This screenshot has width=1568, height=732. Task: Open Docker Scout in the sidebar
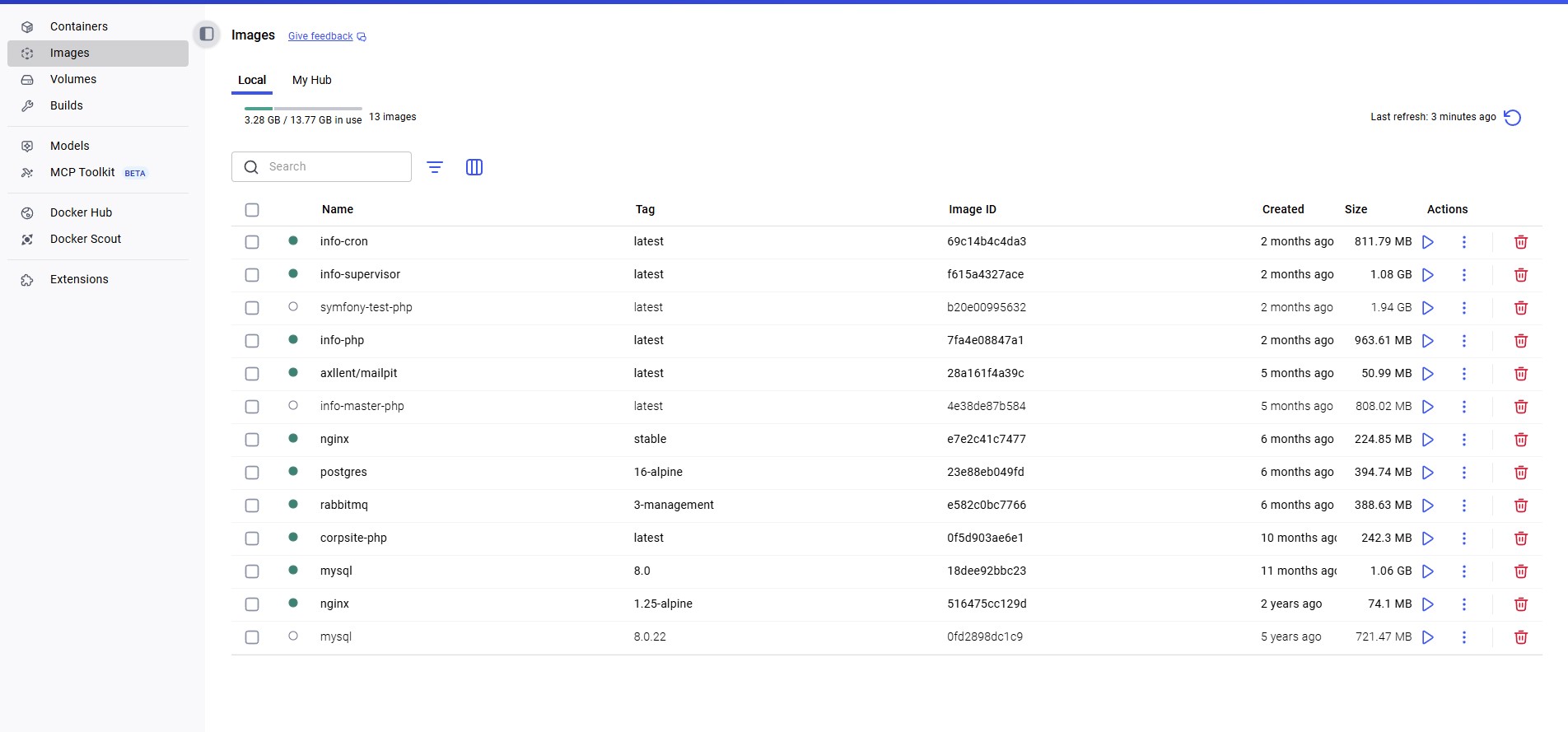(x=98, y=239)
